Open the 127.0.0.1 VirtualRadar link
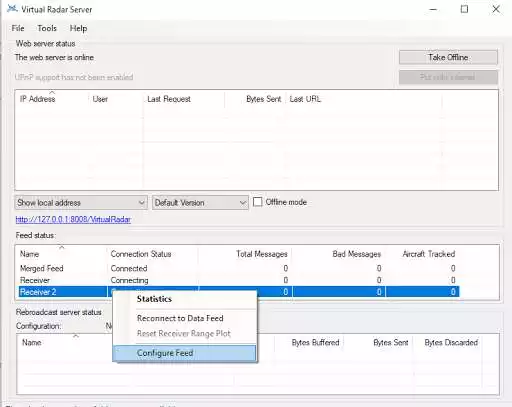Image resolution: width=512 pixels, height=407 pixels. tap(73, 219)
